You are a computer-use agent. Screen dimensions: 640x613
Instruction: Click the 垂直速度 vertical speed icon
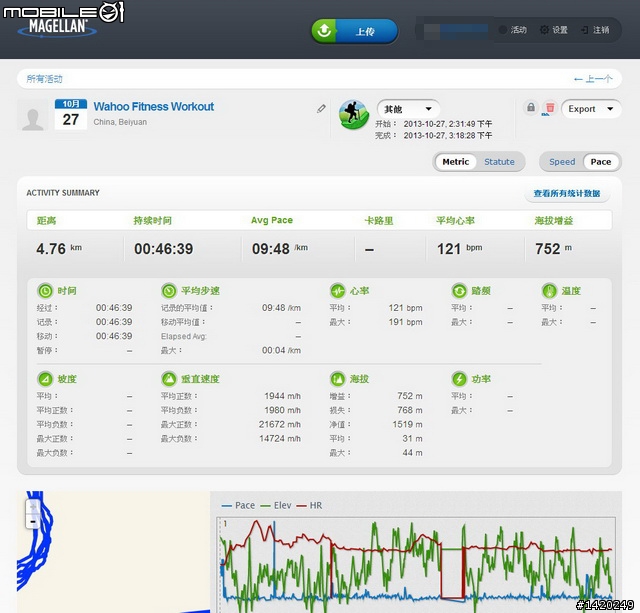click(169, 379)
